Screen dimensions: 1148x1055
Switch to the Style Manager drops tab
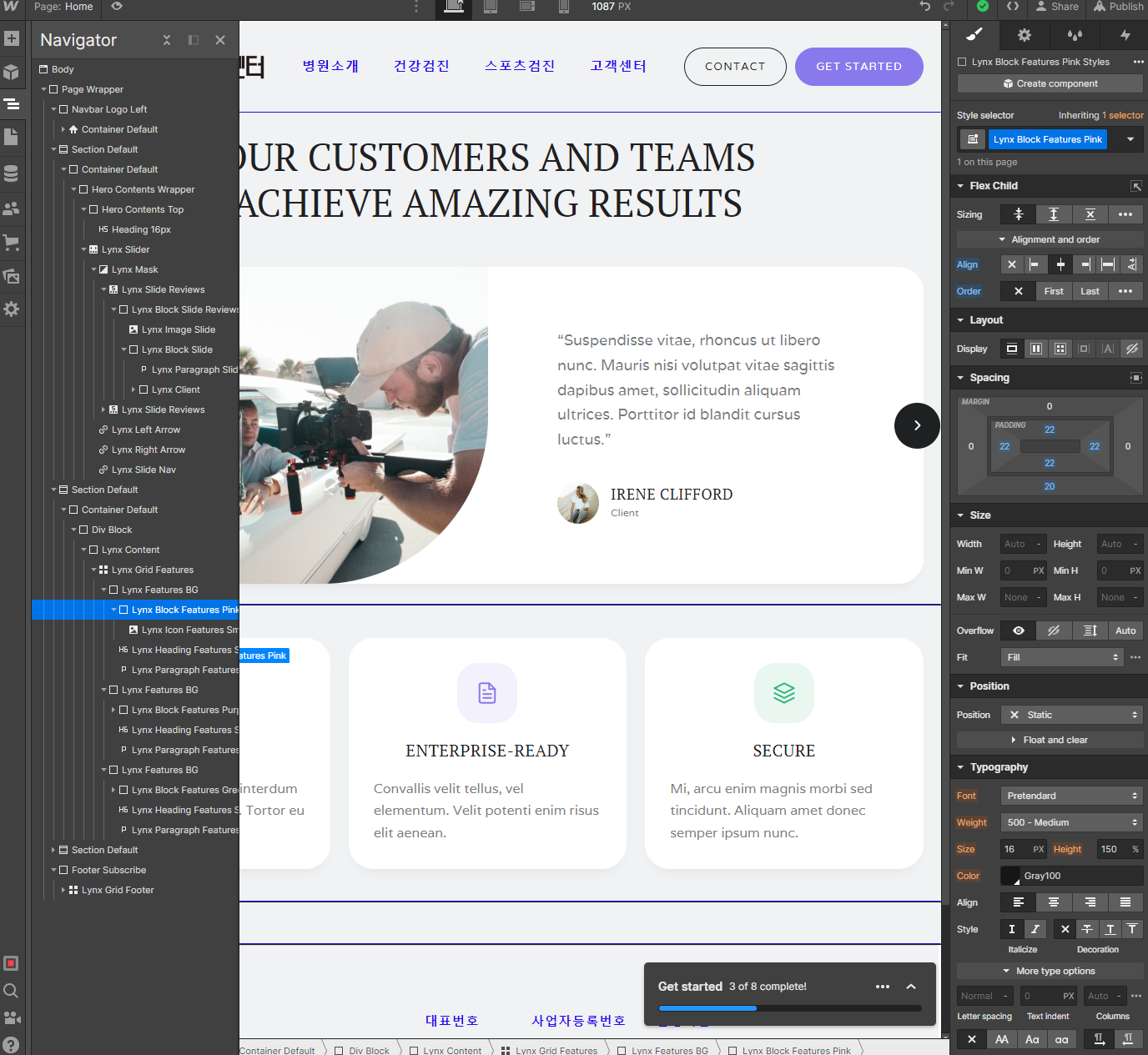pyautogui.click(x=1075, y=35)
